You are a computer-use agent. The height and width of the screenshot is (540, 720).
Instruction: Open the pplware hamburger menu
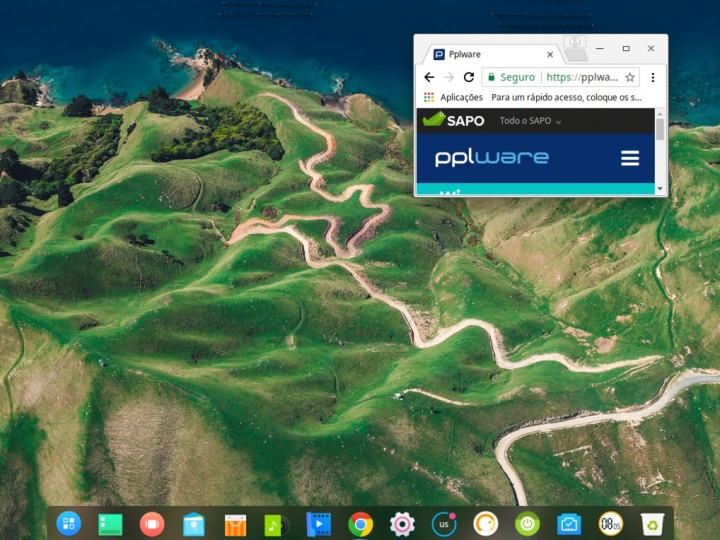click(x=629, y=158)
